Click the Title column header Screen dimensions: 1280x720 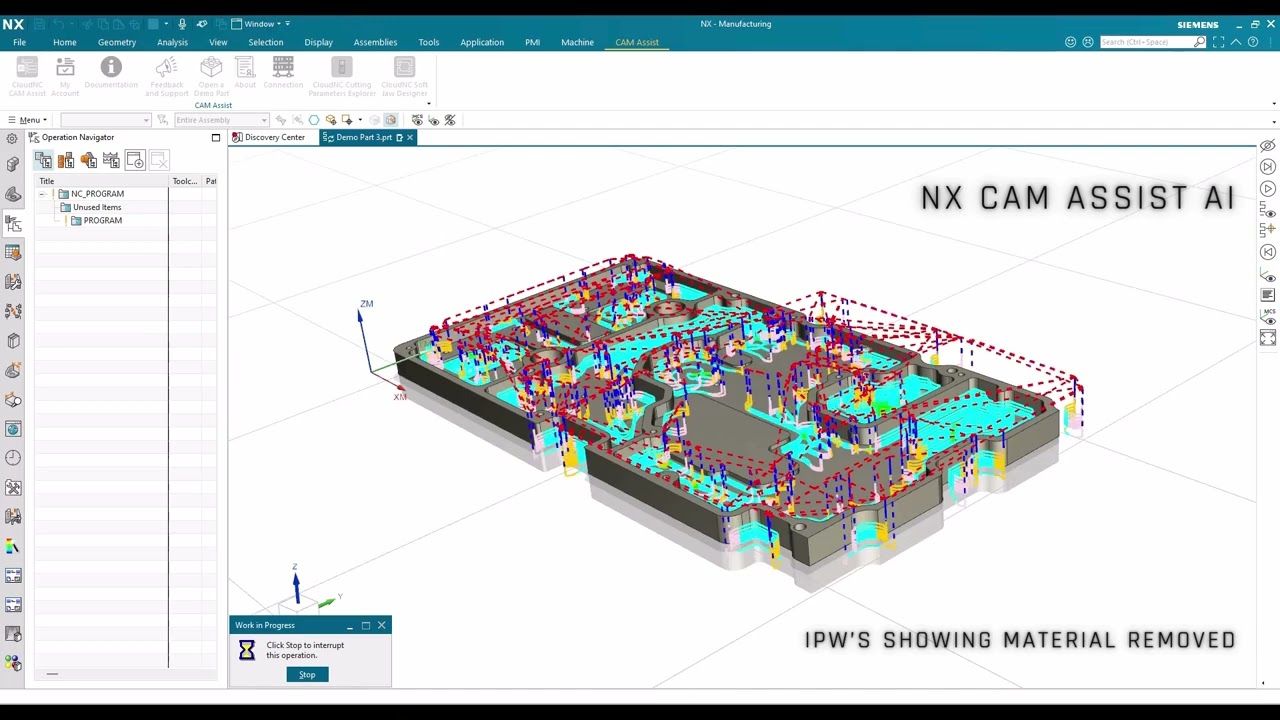(x=102, y=181)
